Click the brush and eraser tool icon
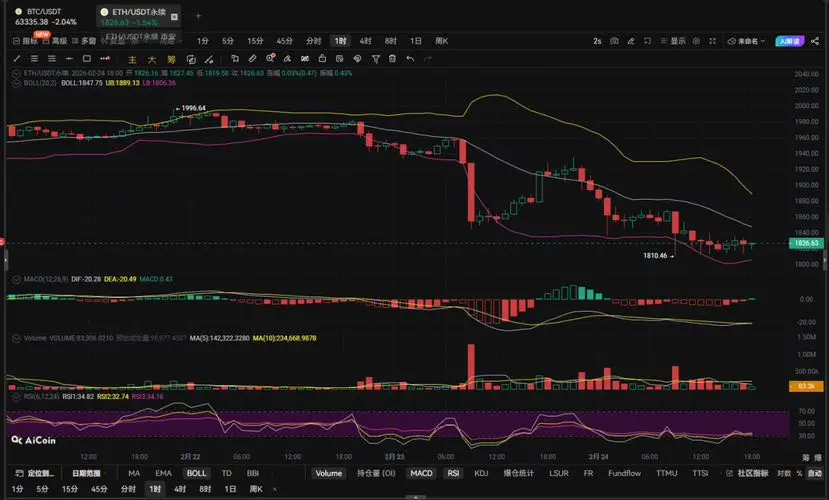 click(x=287, y=59)
